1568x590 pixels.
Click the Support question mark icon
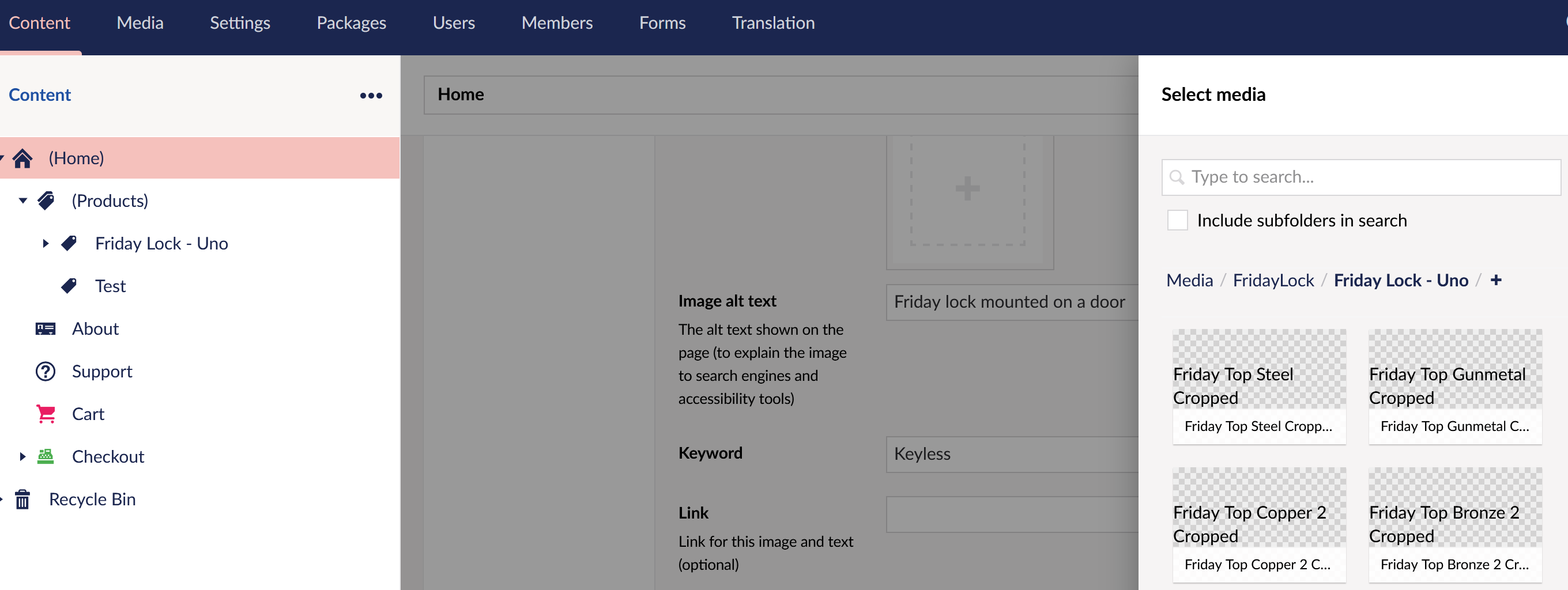(x=46, y=371)
